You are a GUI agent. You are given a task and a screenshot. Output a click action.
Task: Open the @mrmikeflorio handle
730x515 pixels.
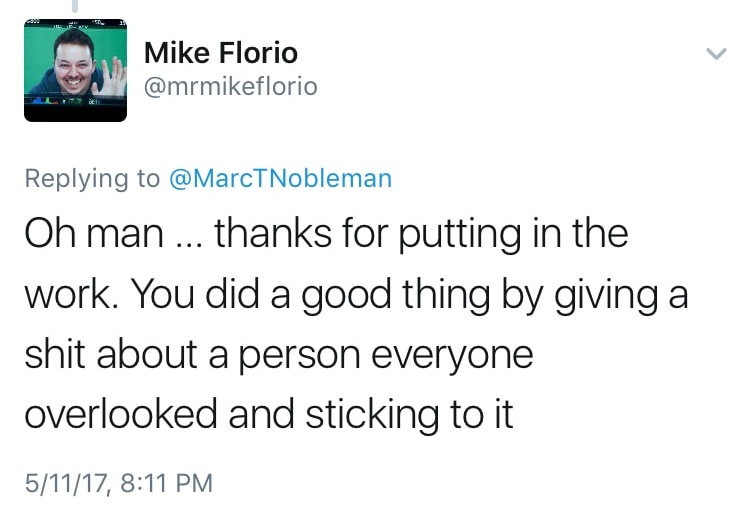(231, 86)
